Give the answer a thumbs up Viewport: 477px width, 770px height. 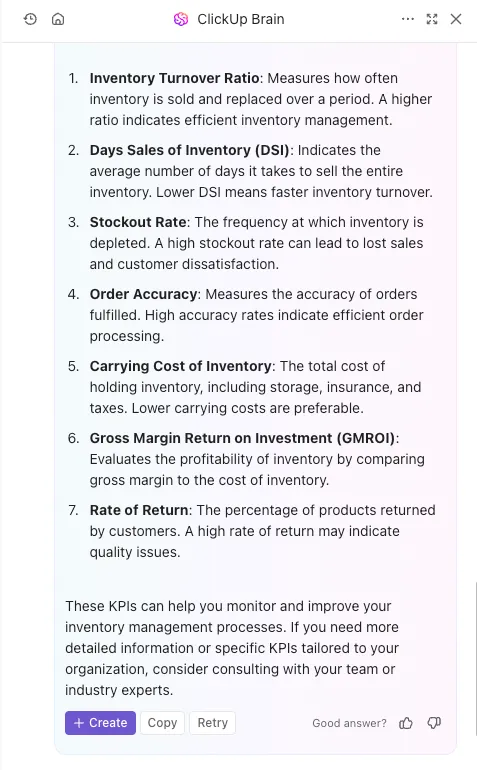point(406,723)
